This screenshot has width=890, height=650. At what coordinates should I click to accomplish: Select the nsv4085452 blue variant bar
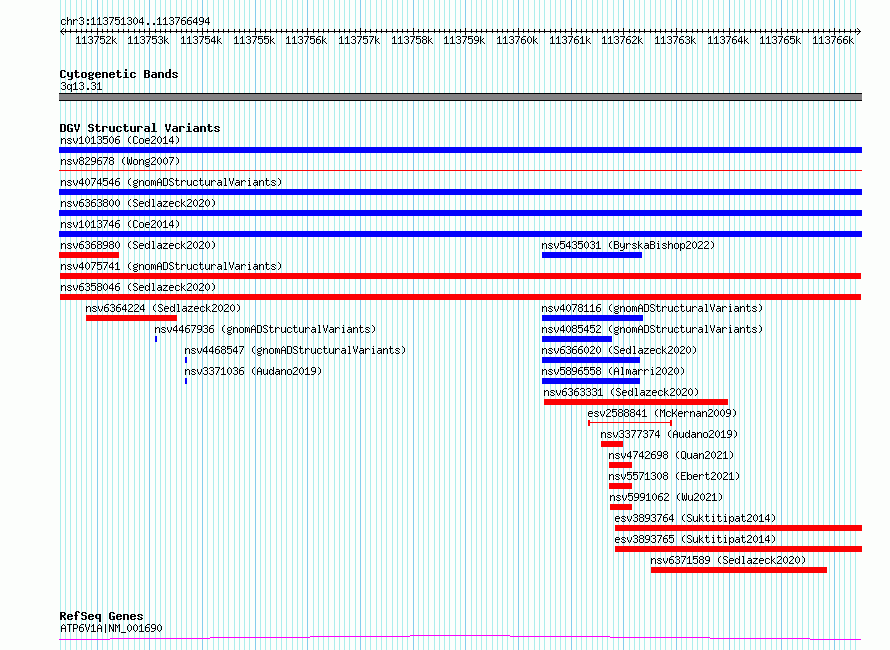(577, 339)
